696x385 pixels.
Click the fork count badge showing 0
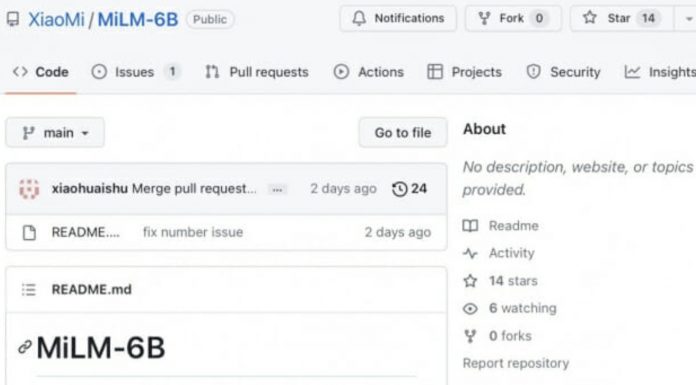coord(539,18)
